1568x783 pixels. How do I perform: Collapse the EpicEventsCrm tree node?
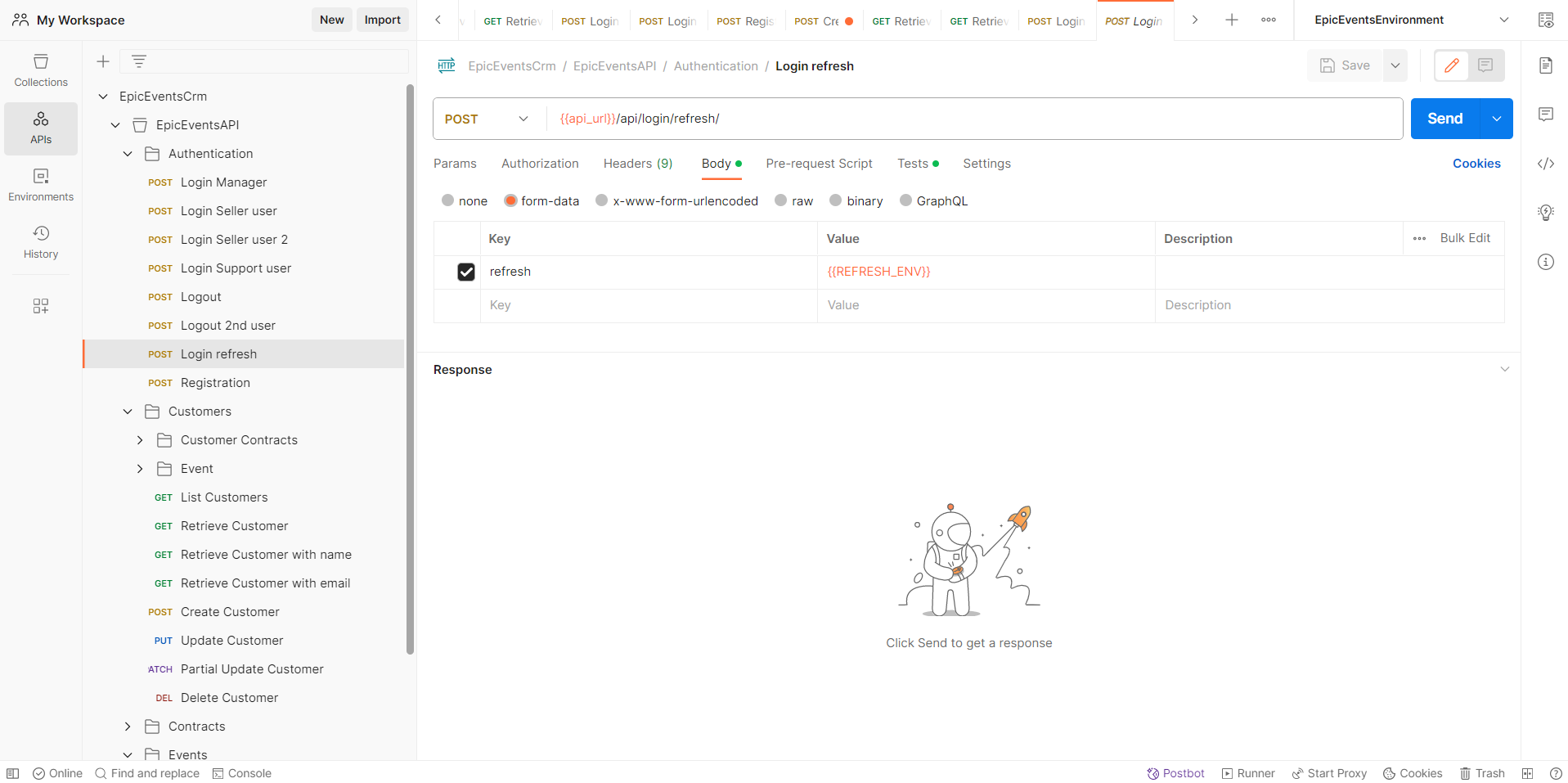tap(103, 97)
